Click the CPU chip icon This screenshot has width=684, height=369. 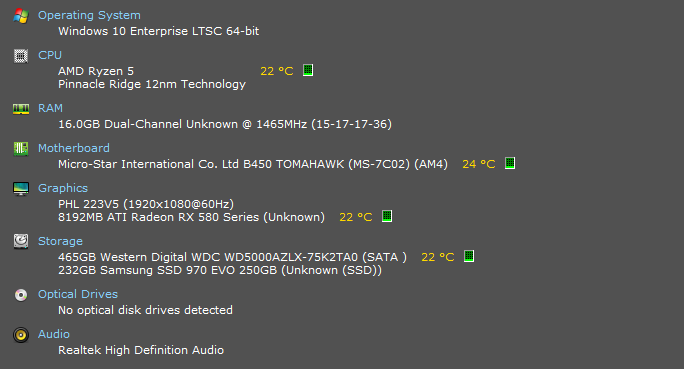[x=21, y=56]
